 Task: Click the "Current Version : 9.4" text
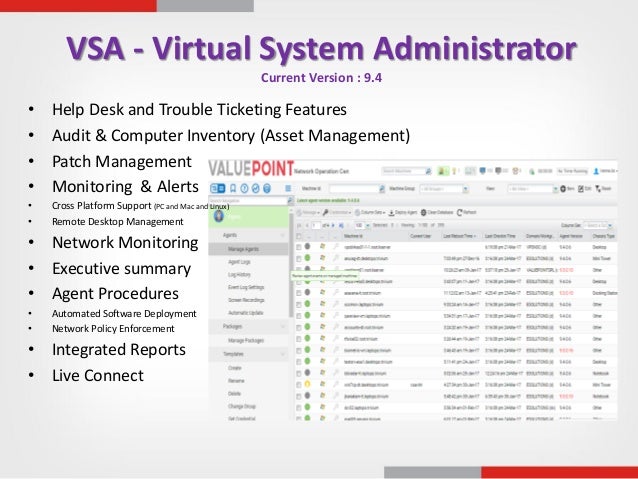click(321, 78)
